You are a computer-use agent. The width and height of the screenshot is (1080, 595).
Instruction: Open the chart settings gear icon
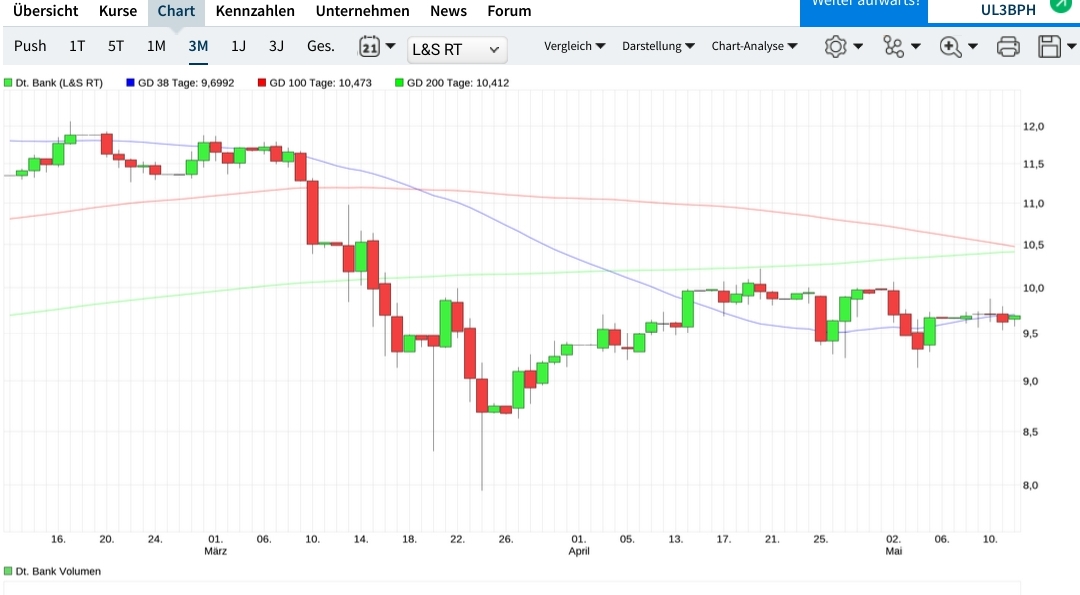(837, 46)
